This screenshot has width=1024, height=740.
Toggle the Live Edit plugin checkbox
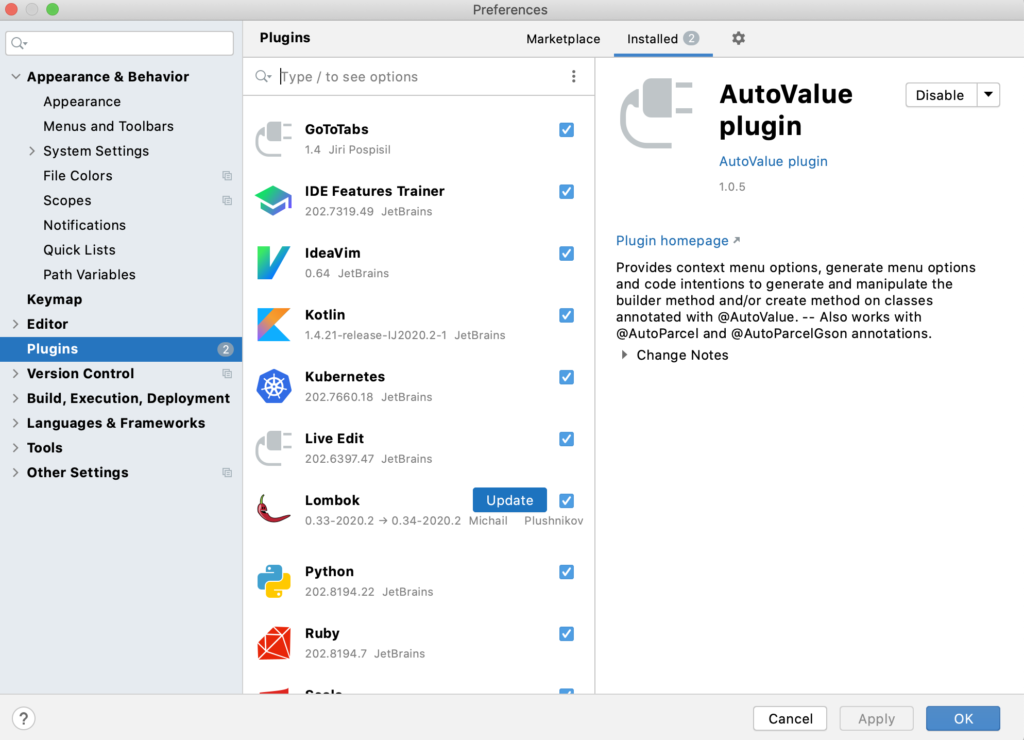point(566,439)
